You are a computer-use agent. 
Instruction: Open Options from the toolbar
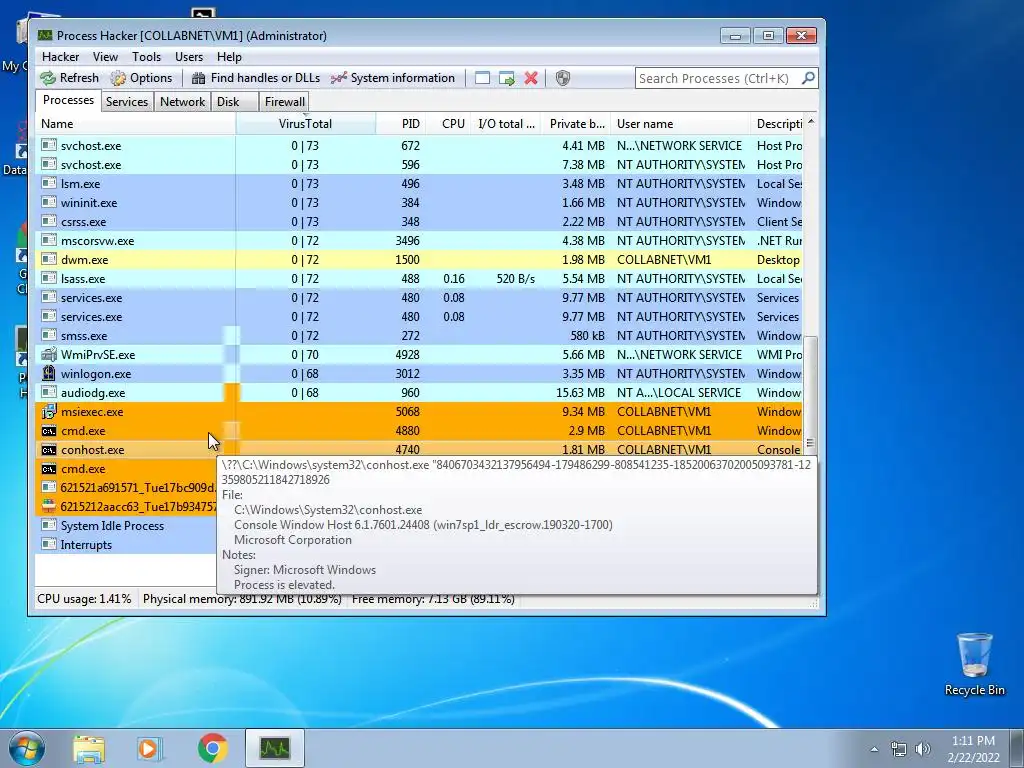point(141,78)
